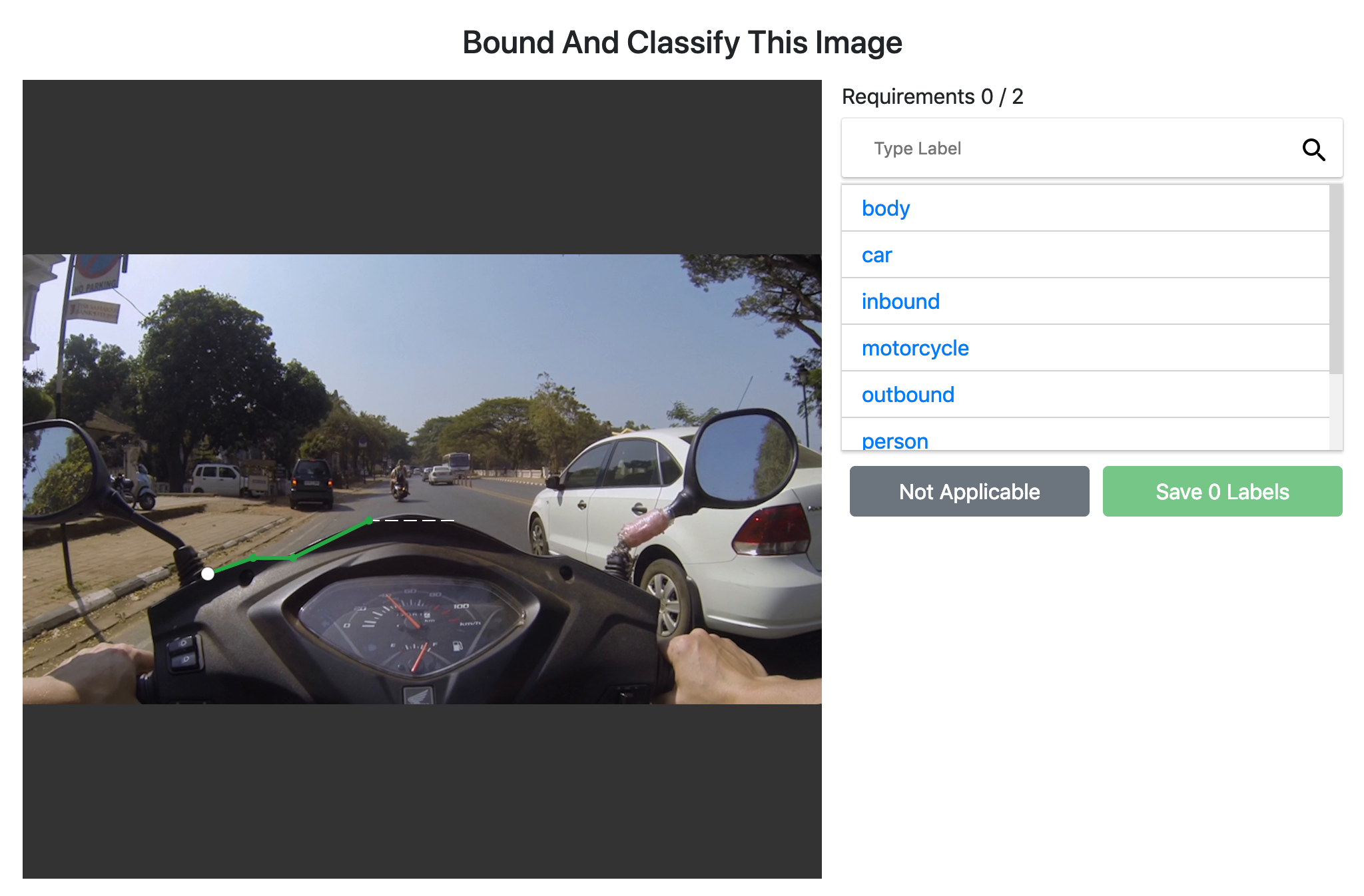Click the speedometer on the dashboard
1364x896 pixels.
[x=408, y=624]
